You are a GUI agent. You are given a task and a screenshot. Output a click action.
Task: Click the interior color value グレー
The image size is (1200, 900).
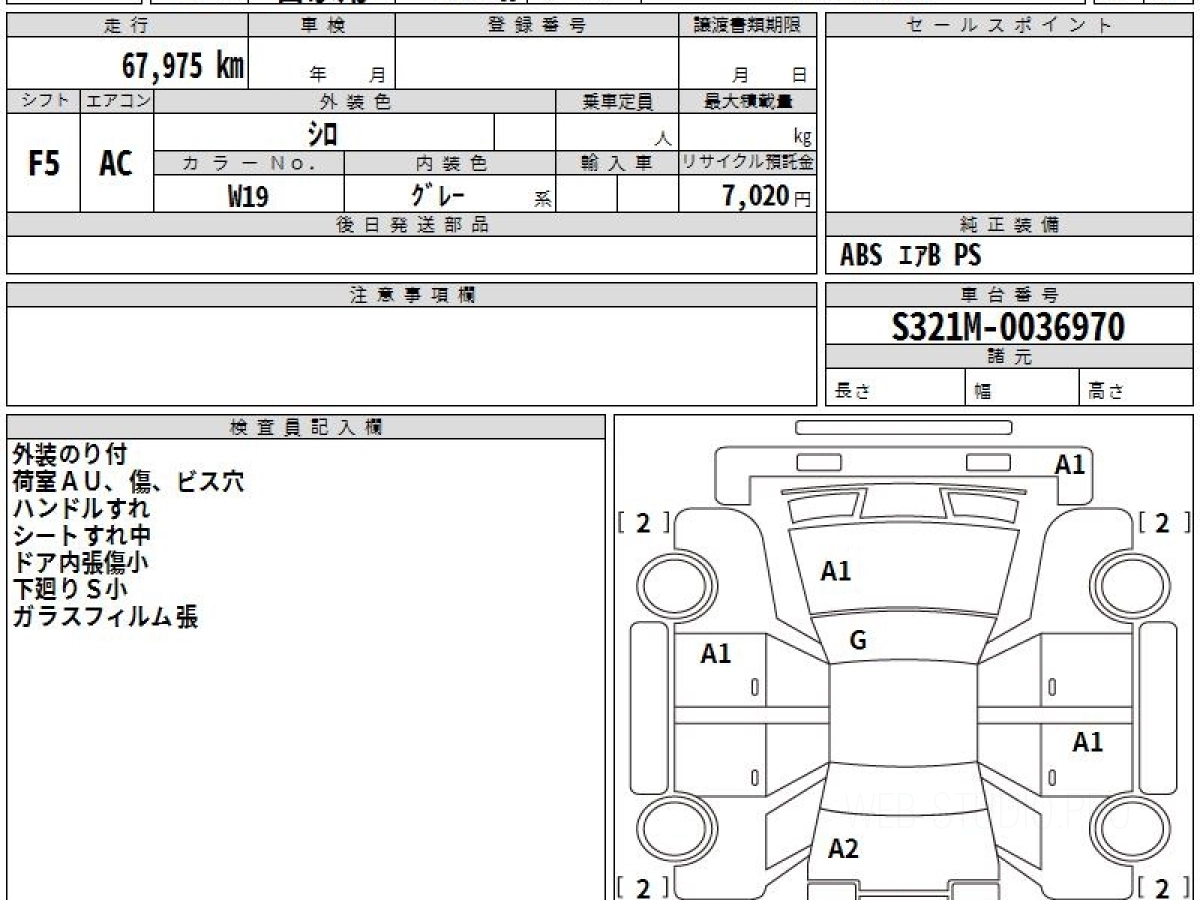pos(440,195)
